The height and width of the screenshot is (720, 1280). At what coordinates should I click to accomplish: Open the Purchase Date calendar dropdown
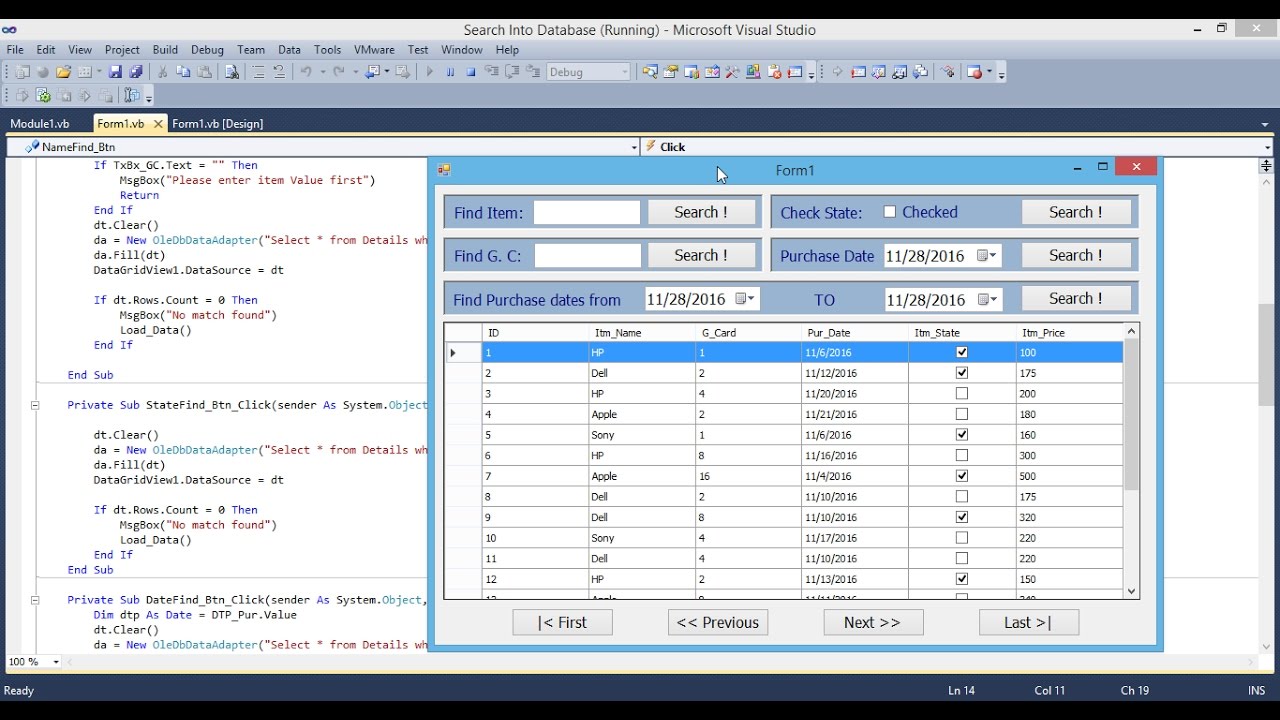point(986,256)
